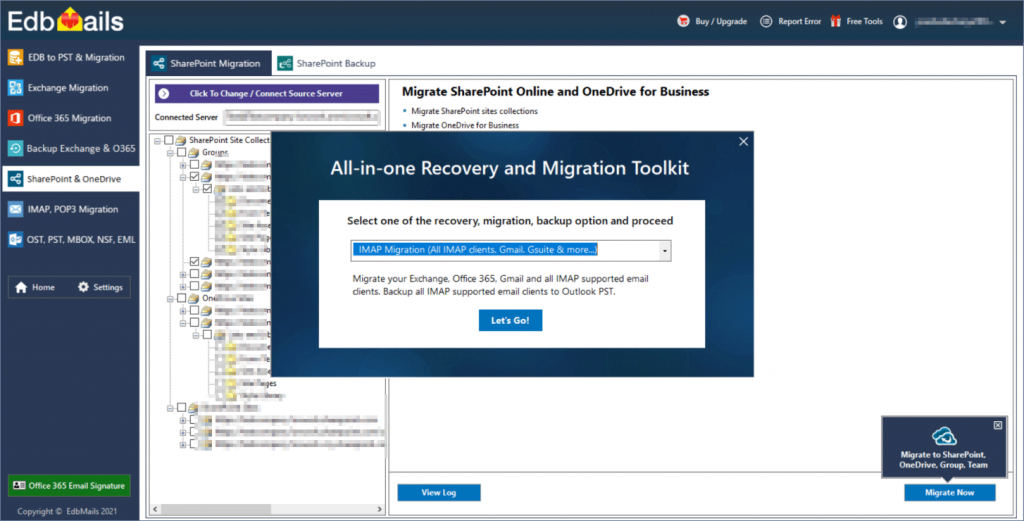This screenshot has height=521, width=1024.
Task: Click the Report Error icon
Action: [x=765, y=22]
